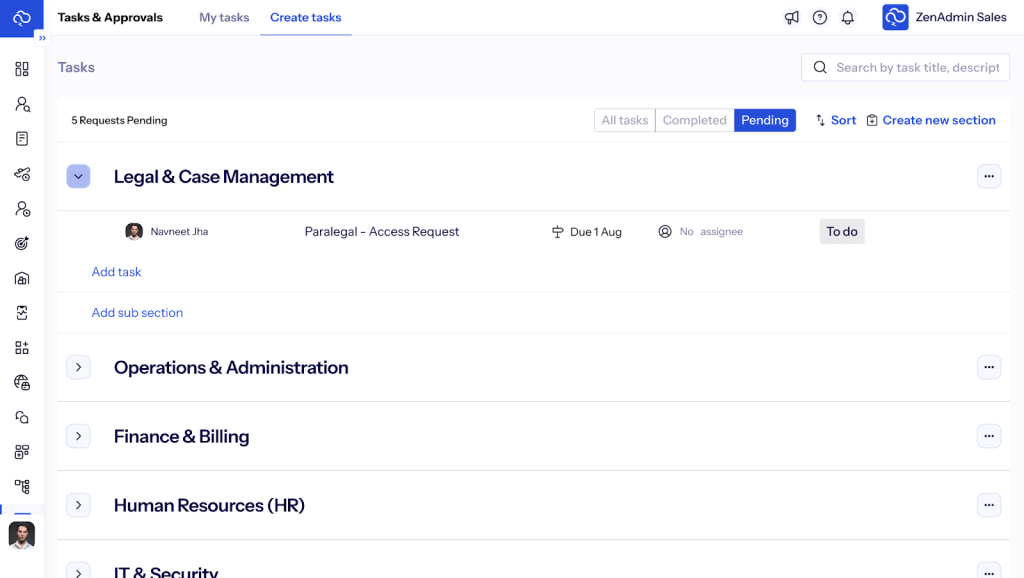Focus the task search field
Image resolution: width=1024 pixels, height=578 pixels.
tap(915, 67)
